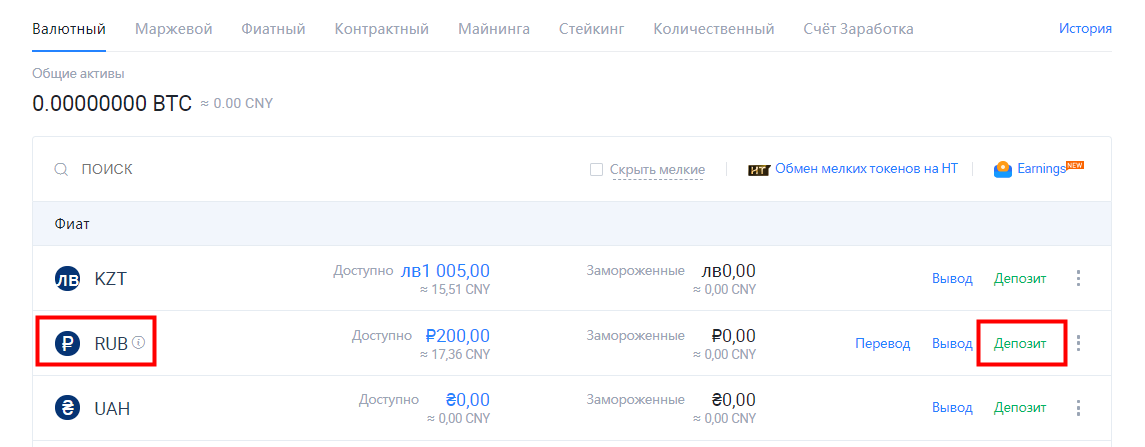This screenshot has width=1145, height=447.
Task: Click Вывод in the KZT row
Action: [x=952, y=279]
